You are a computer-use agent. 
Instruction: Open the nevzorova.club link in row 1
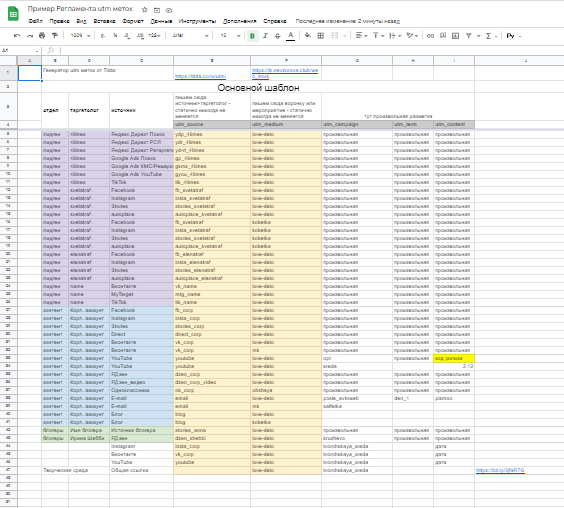point(285,73)
